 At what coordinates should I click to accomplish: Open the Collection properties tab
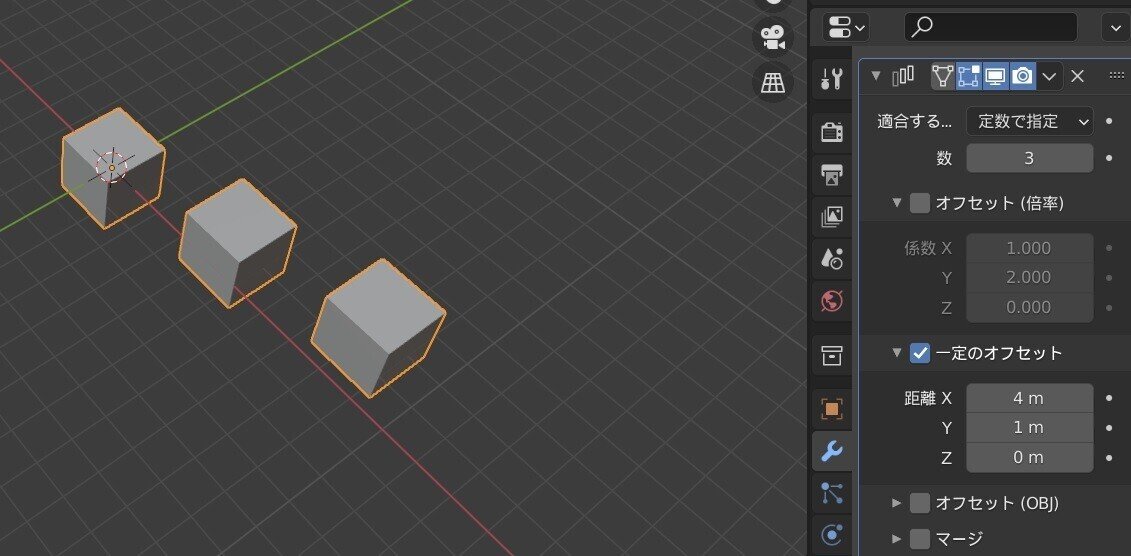click(832, 355)
